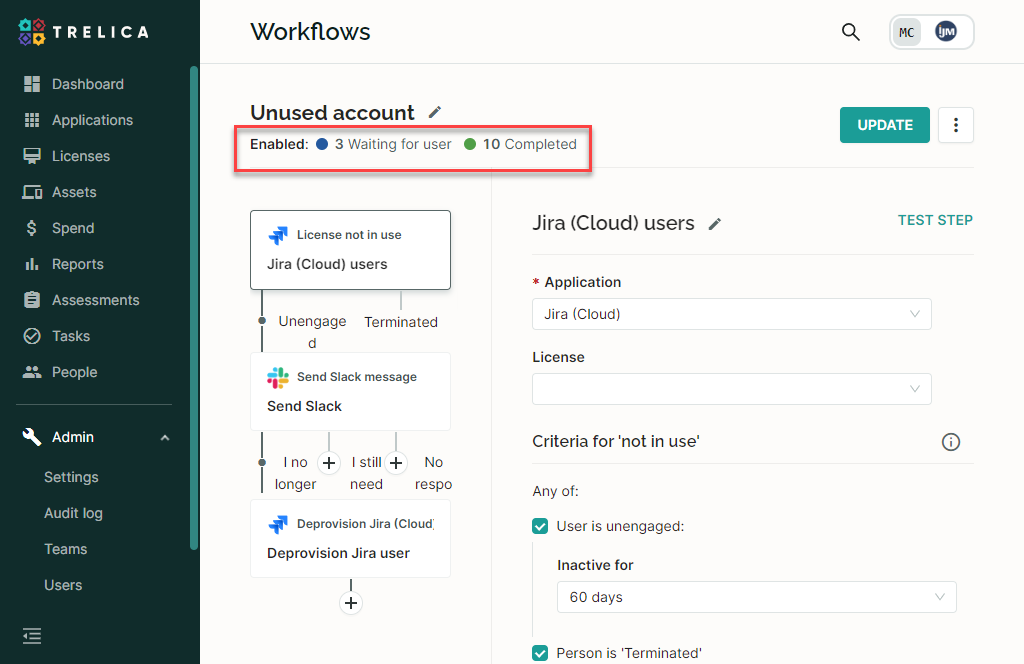This screenshot has width=1024, height=664.
Task: Click the Spend dollar icon
Action: (x=31, y=228)
